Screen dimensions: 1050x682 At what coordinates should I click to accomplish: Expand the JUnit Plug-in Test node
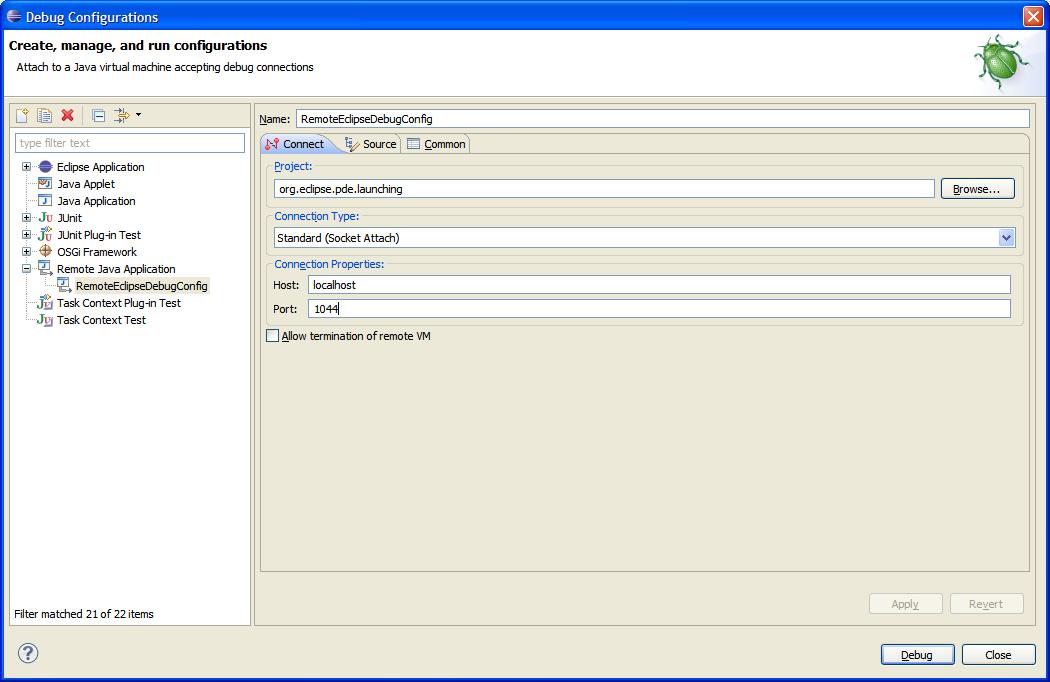pos(26,234)
